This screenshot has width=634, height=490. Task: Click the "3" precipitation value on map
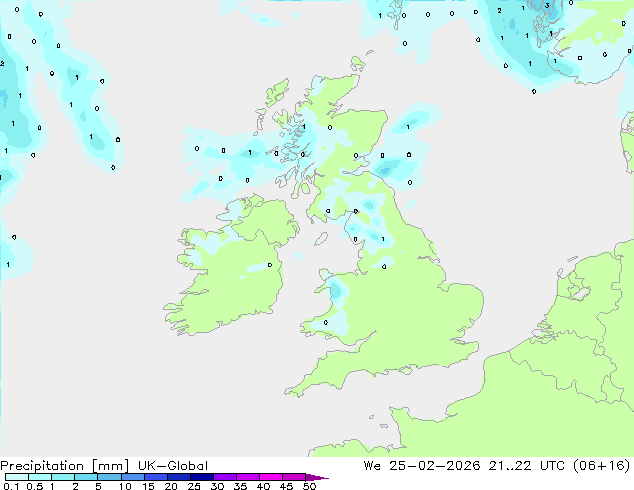(x=547, y=6)
